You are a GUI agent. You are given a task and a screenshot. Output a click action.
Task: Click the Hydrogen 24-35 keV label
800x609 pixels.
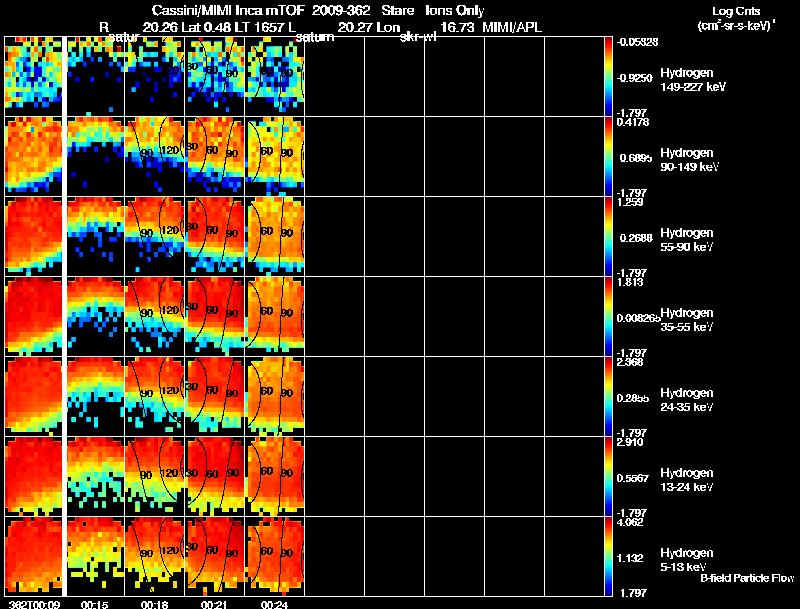coord(687,400)
